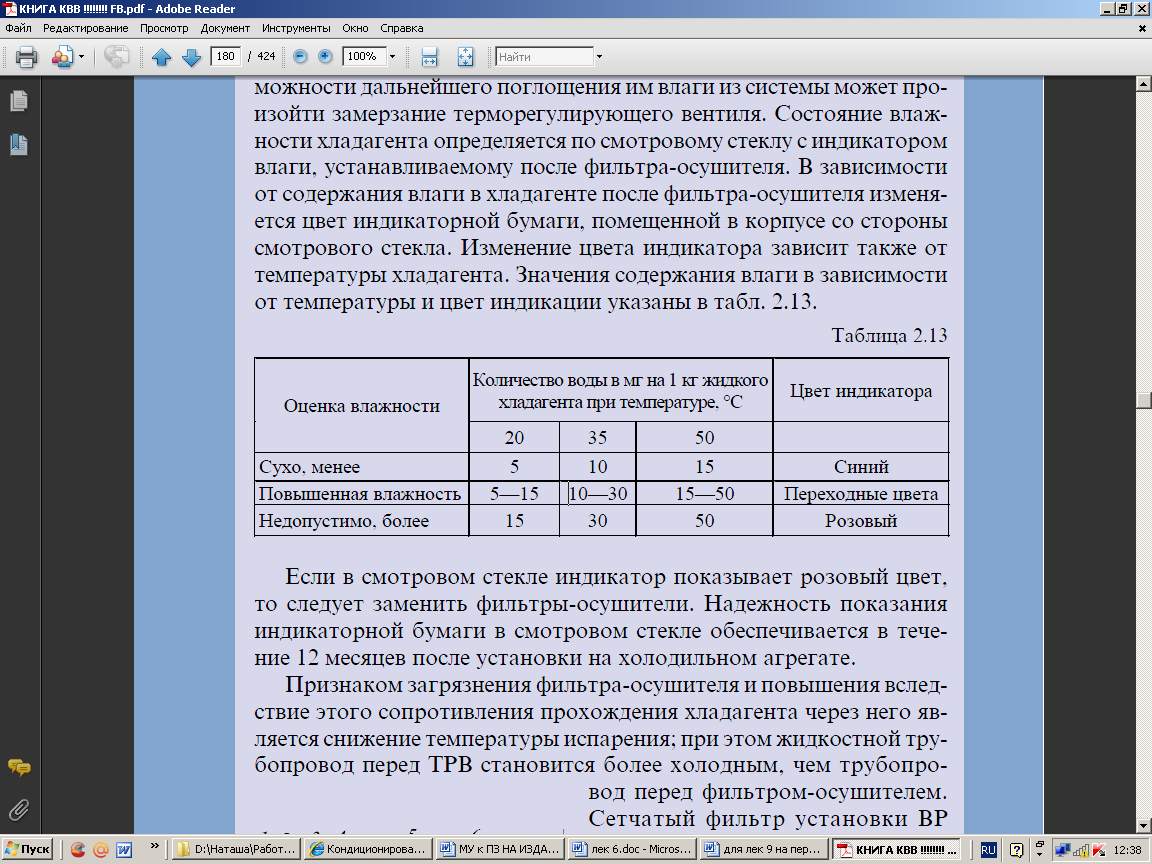Click the Word quick launch icon

click(124, 850)
